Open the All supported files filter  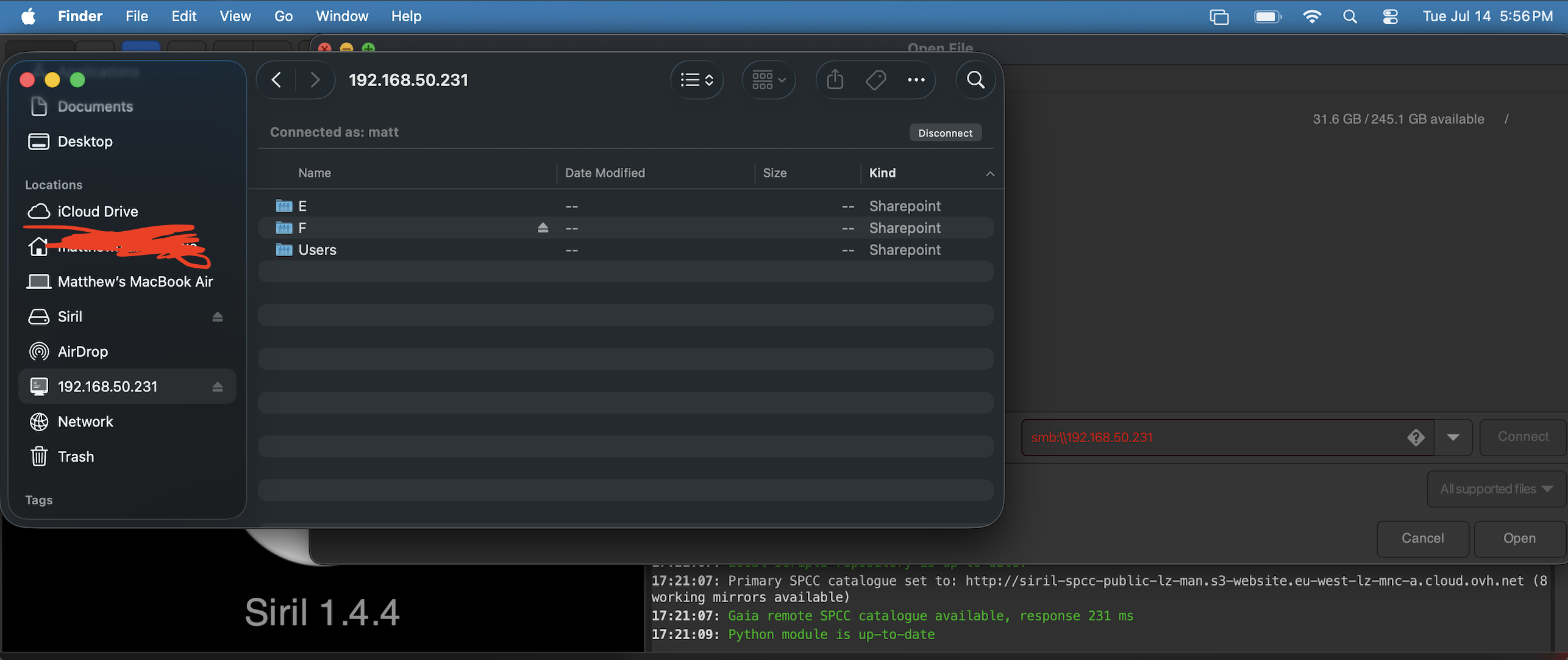tap(1496, 489)
